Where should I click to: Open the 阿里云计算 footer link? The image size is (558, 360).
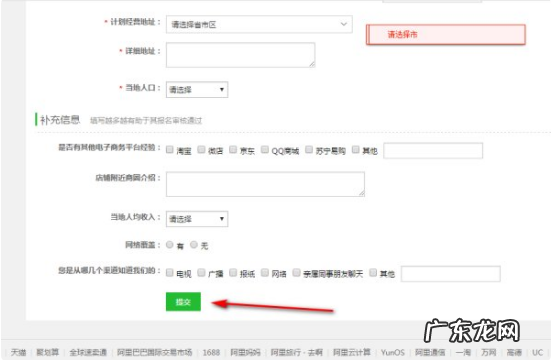(x=352, y=352)
